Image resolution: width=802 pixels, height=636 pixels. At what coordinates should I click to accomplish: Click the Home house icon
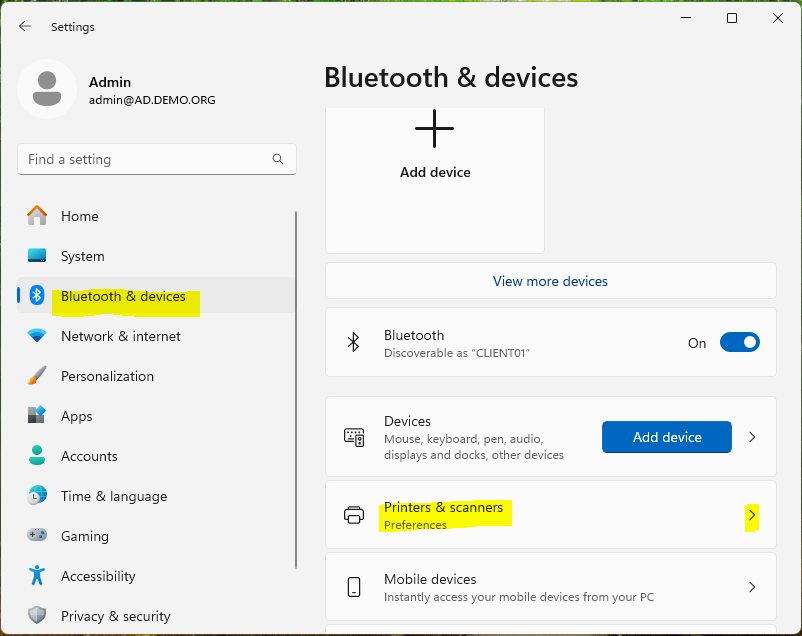pos(37,215)
